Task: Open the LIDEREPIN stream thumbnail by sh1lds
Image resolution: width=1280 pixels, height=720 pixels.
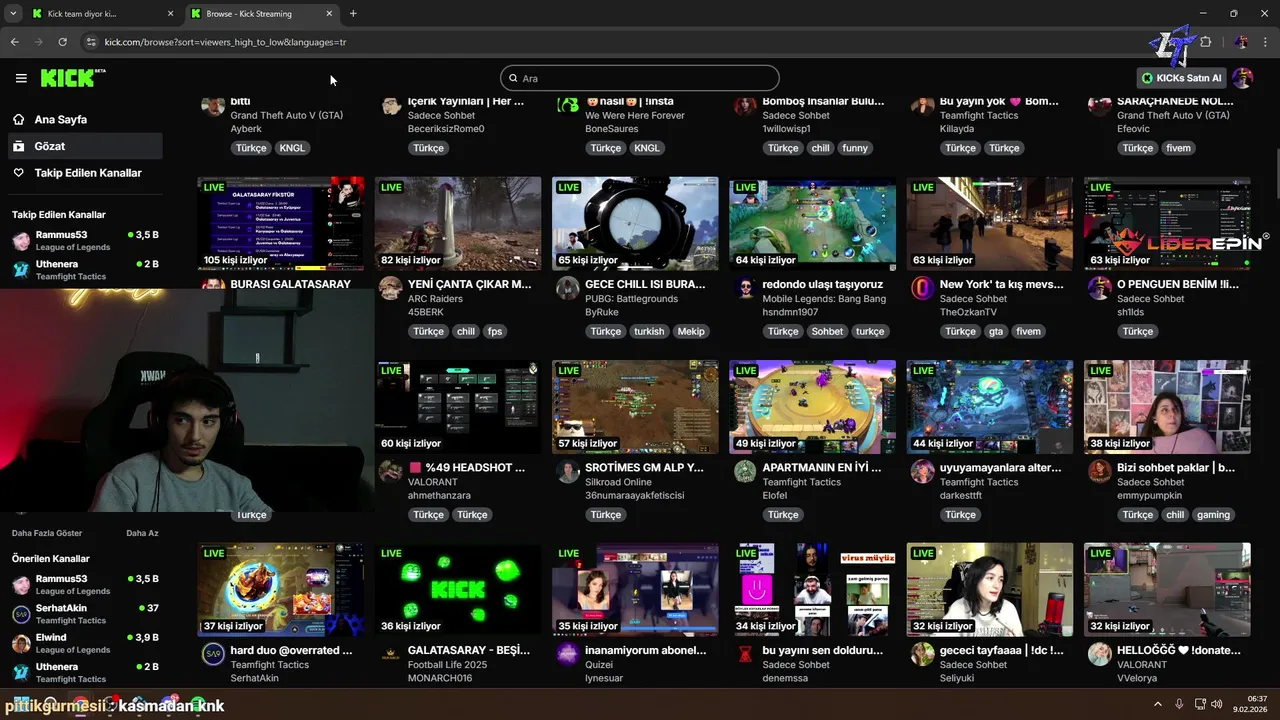Action: pos(1167,224)
